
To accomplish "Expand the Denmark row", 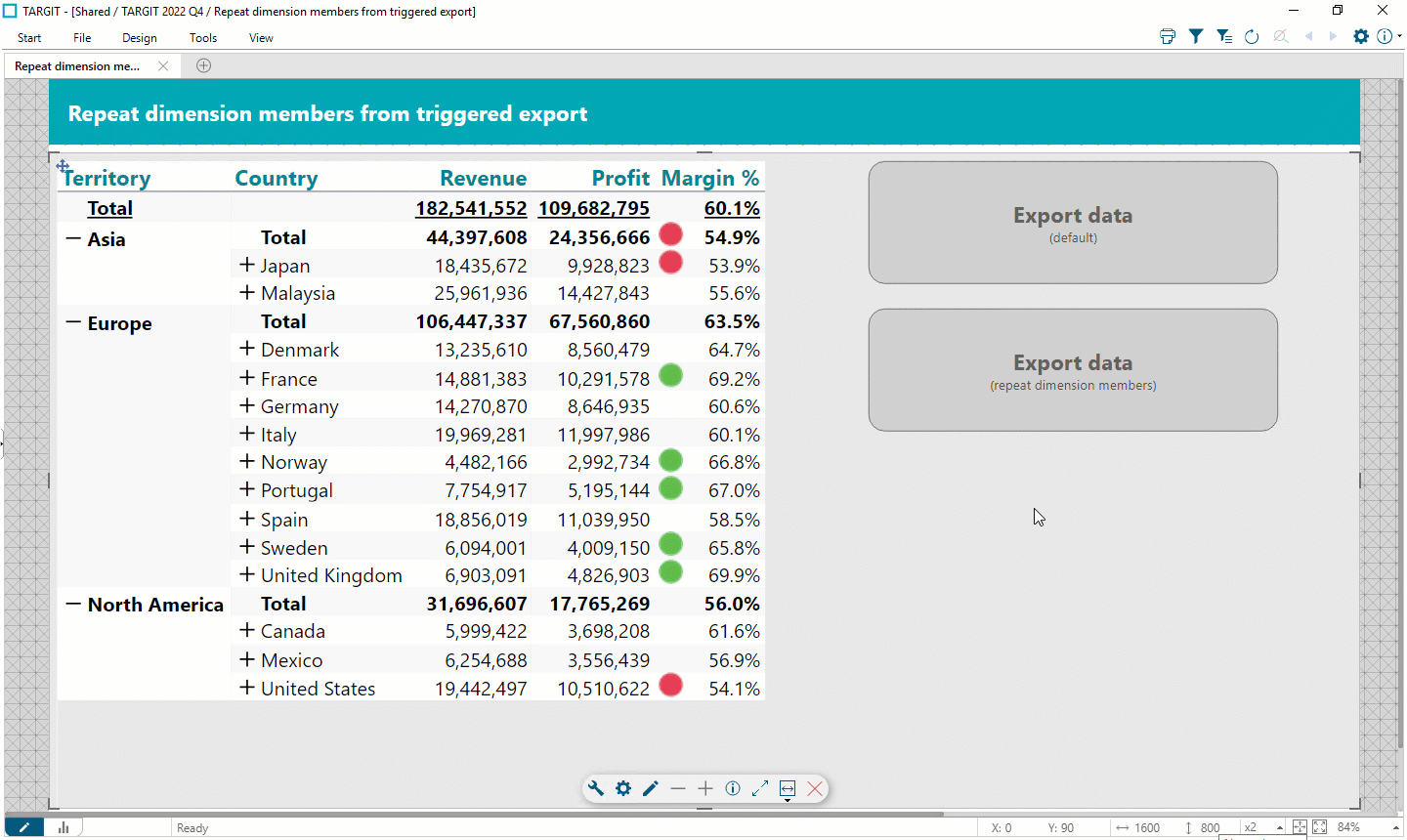I will click(x=247, y=349).
